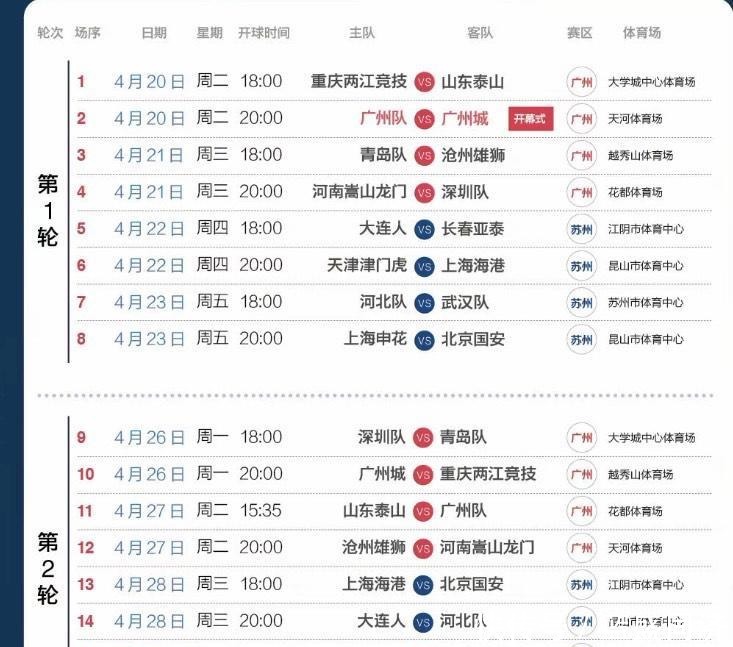Click the weekday 周四 in match 5
The image size is (733, 647).
(213, 228)
